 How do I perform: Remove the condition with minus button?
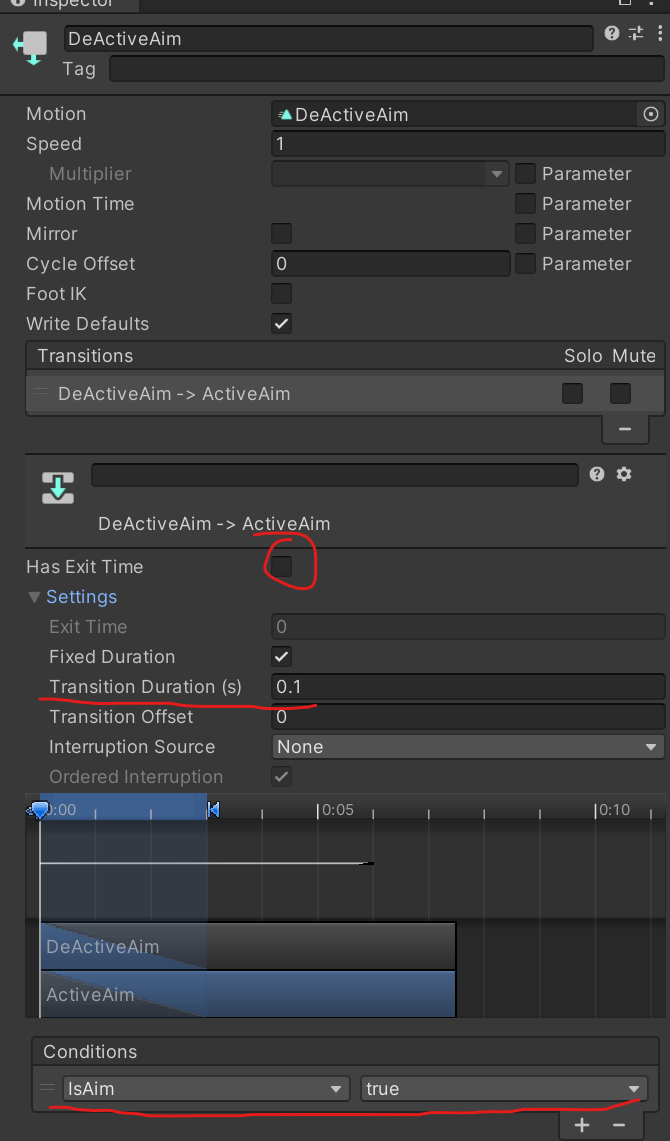pyautogui.click(x=619, y=1125)
